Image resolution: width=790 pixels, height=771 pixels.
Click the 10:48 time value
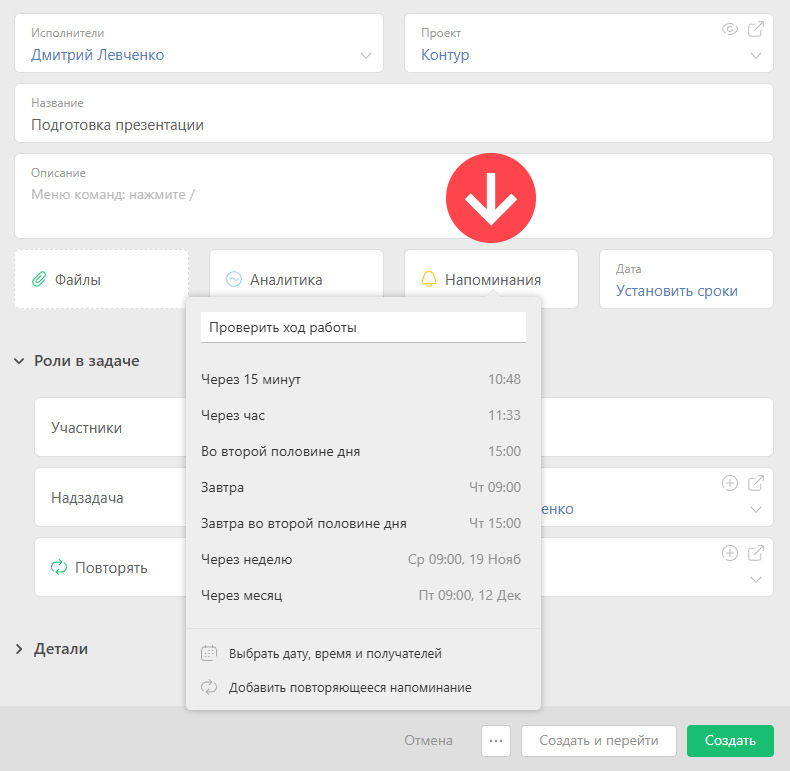point(504,379)
